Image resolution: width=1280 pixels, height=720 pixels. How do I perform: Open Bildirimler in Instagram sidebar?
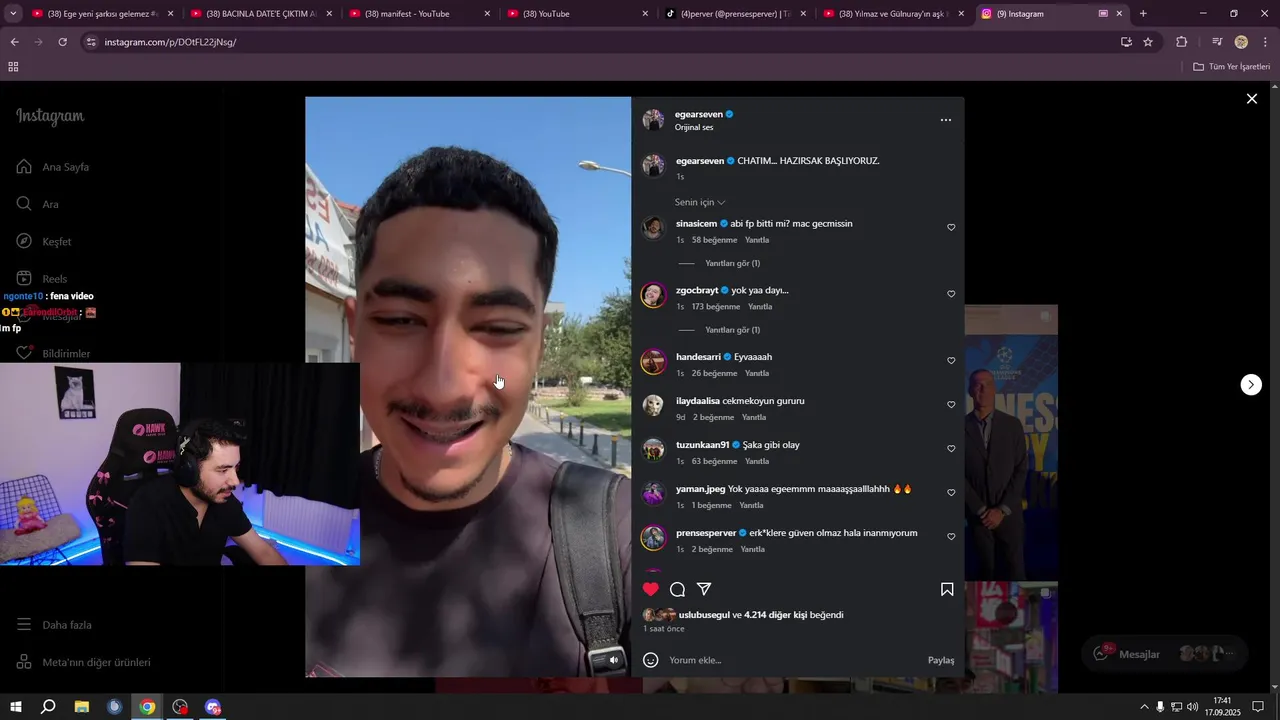click(54, 354)
